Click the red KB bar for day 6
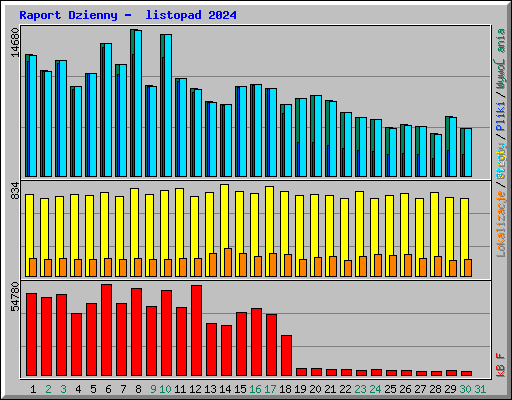 pyautogui.click(x=106, y=330)
